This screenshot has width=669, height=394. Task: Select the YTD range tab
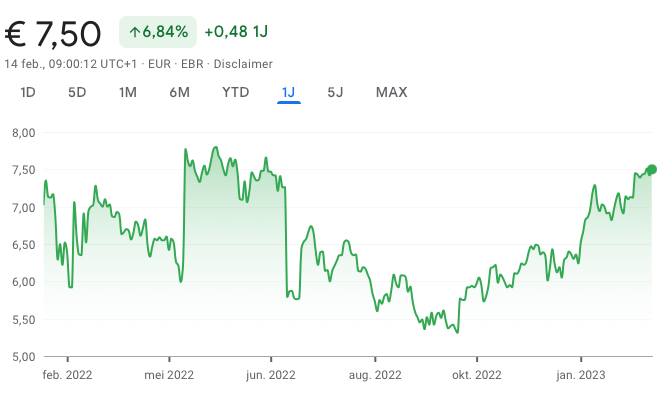(x=235, y=92)
